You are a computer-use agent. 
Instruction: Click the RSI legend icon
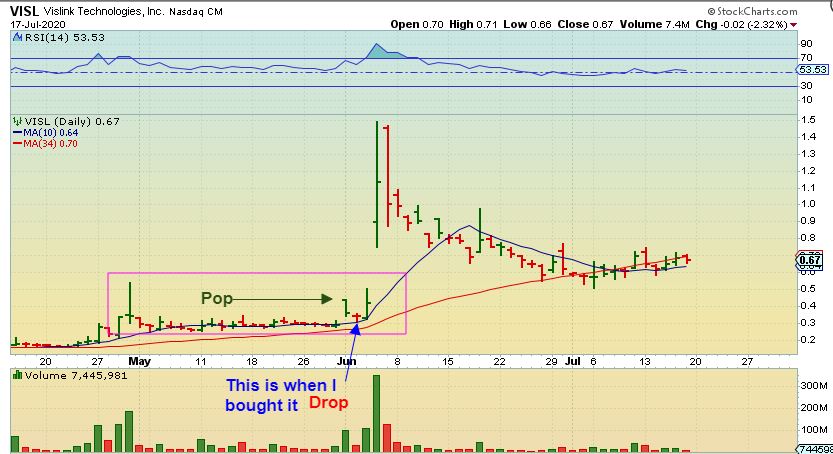click(18, 37)
